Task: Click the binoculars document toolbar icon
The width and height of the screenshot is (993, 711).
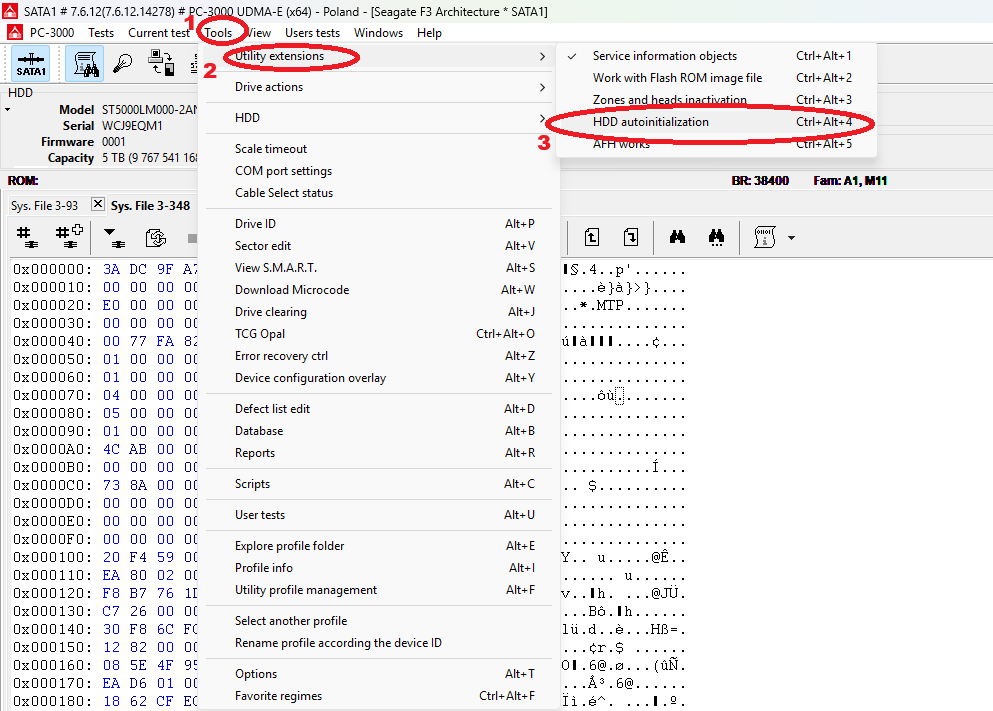Action: click(85, 65)
